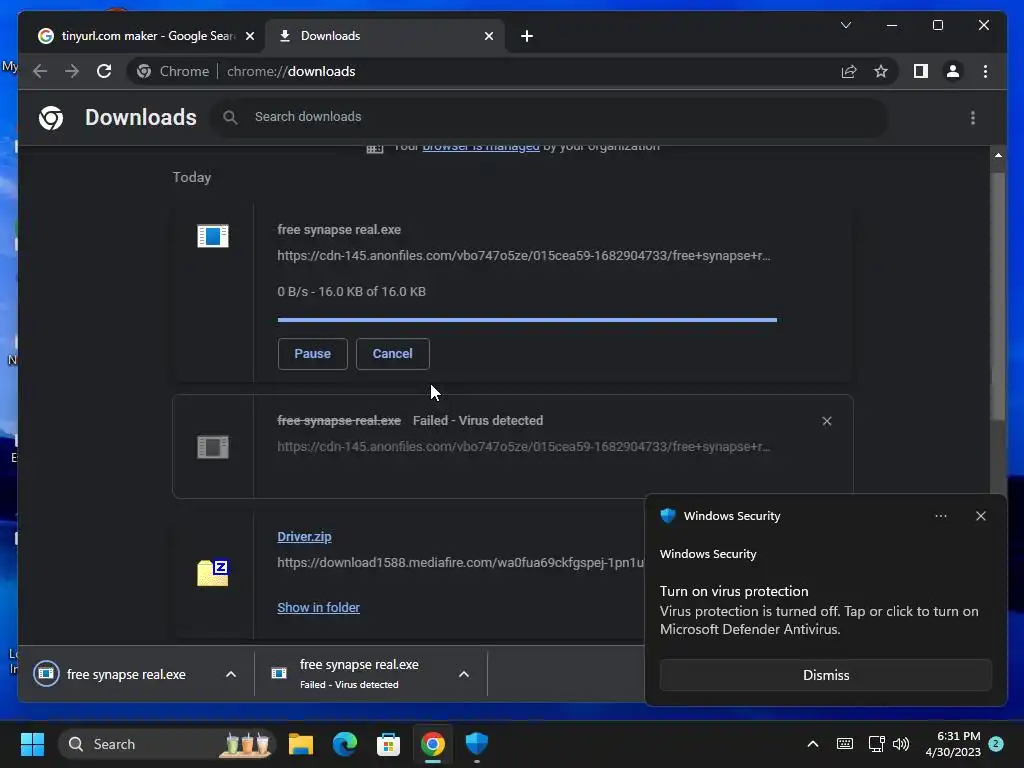Close the tinyurl.com maker tab

coord(249,36)
